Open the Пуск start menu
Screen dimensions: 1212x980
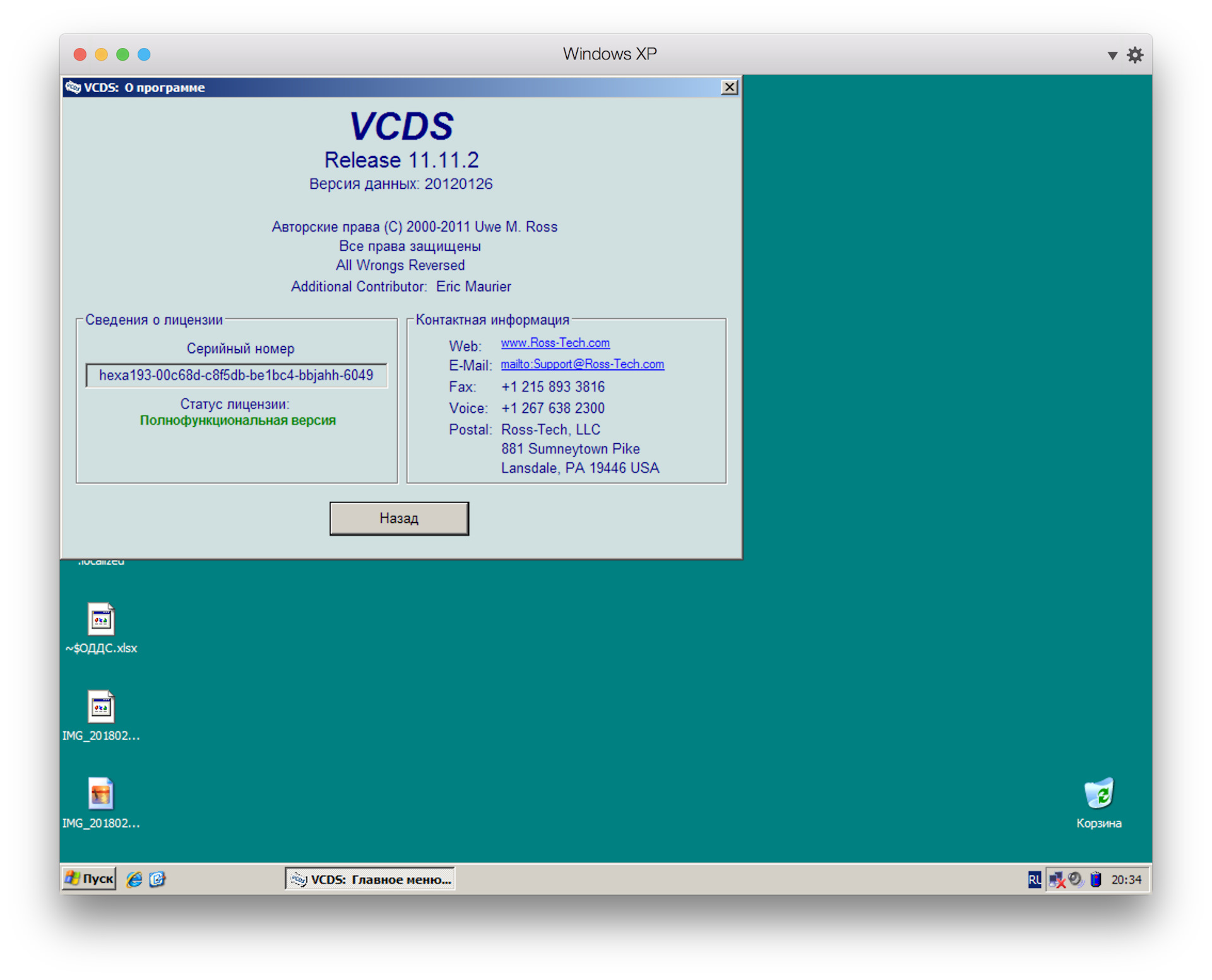point(89,878)
